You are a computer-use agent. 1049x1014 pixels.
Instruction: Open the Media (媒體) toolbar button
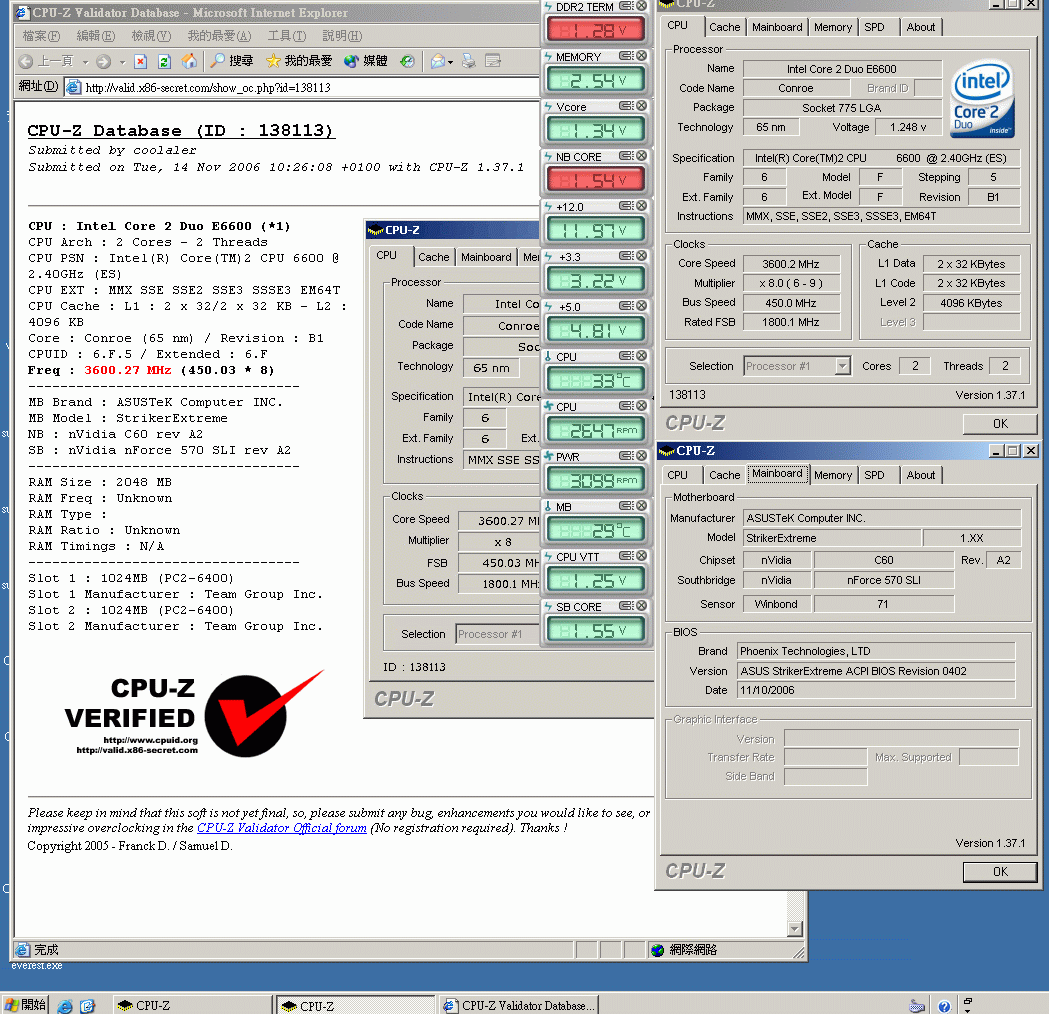(365, 62)
